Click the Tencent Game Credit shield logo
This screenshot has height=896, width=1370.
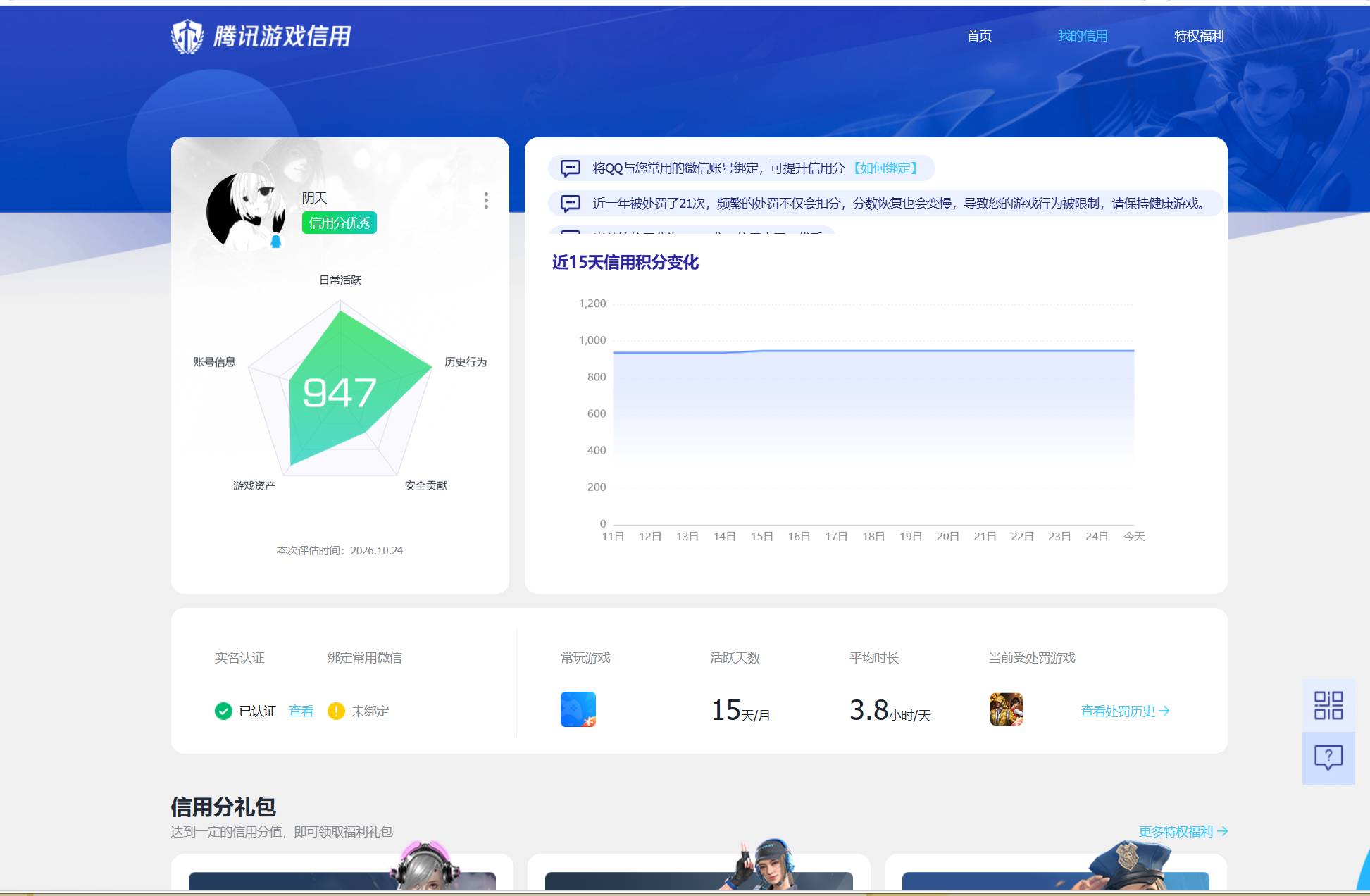coord(187,36)
